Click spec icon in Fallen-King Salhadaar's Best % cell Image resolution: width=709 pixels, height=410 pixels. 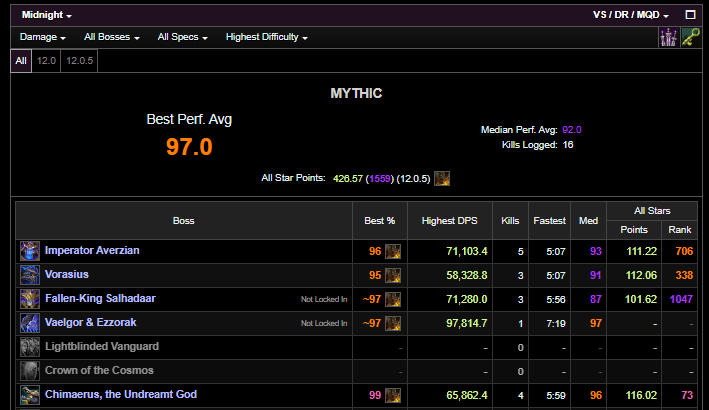tap(393, 299)
